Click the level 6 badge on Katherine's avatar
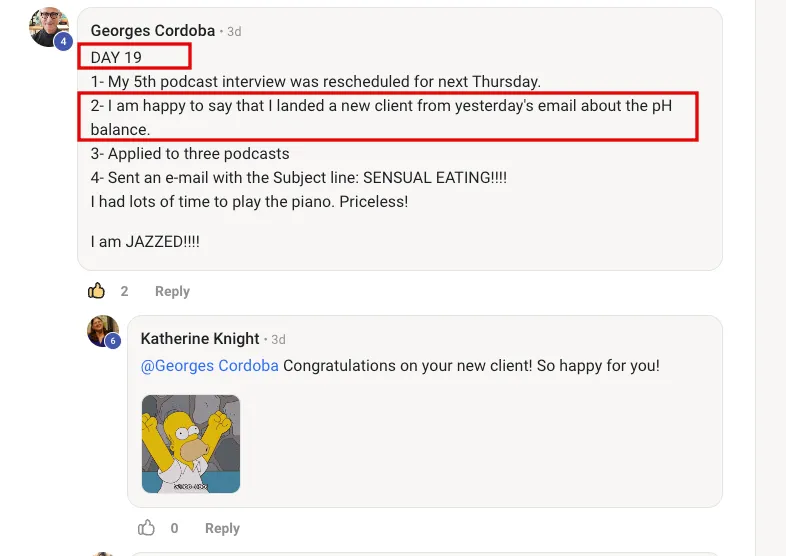The image size is (786, 556). click(113, 341)
